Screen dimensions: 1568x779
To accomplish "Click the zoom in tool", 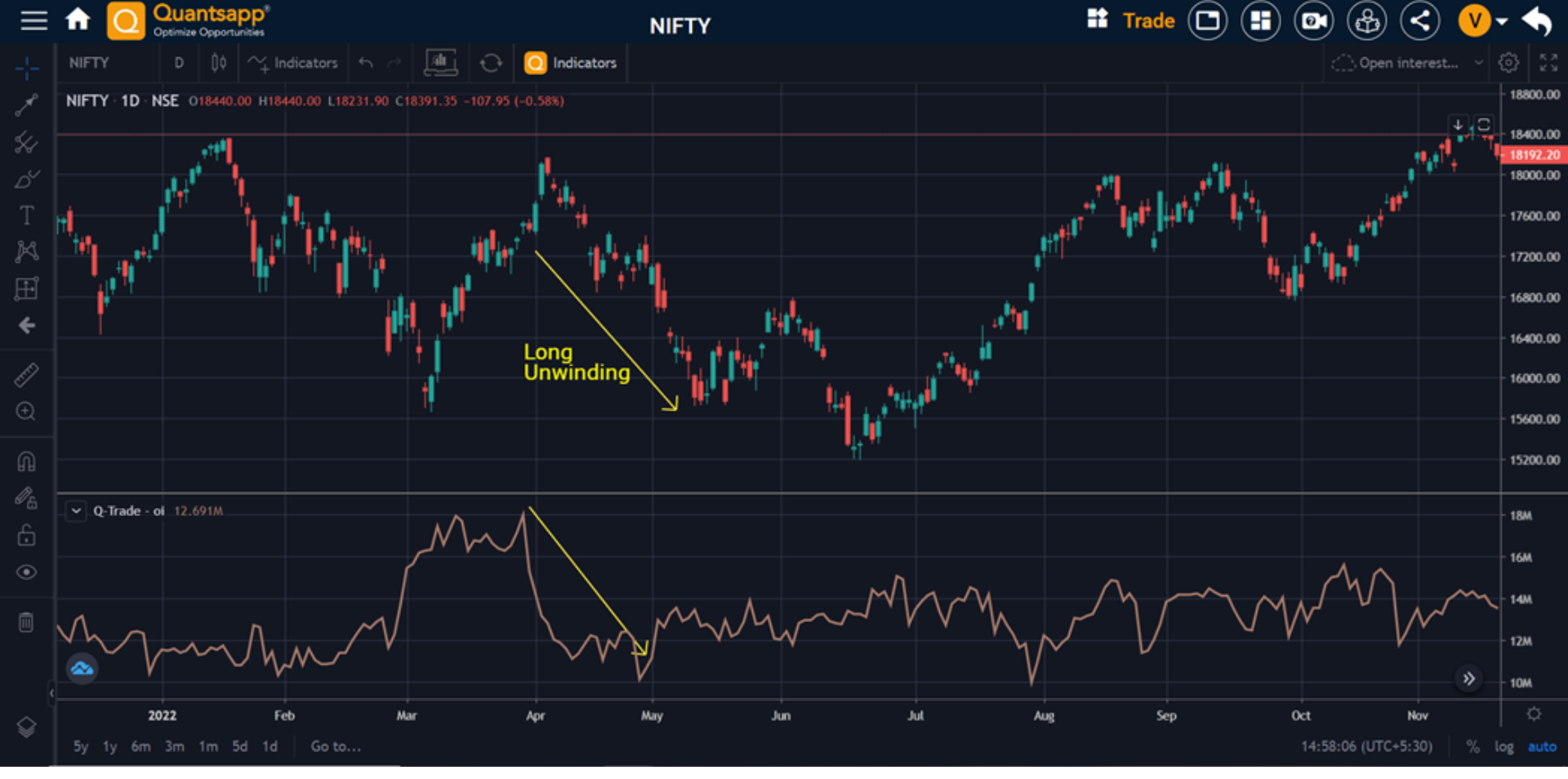I will 26,412.
